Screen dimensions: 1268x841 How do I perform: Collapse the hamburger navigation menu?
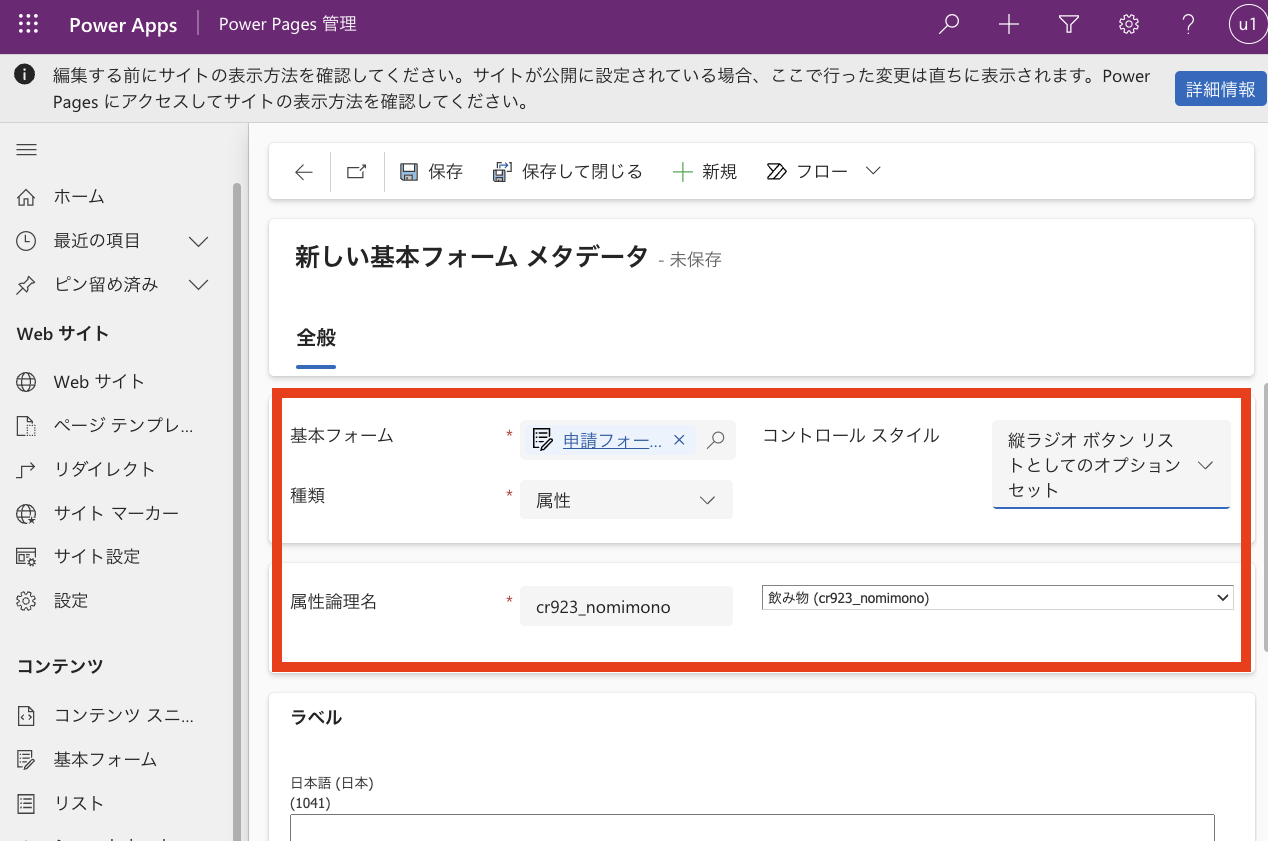click(x=27, y=150)
